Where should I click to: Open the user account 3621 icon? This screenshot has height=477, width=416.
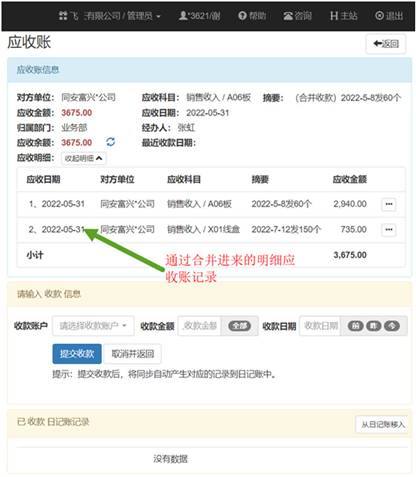tap(183, 16)
